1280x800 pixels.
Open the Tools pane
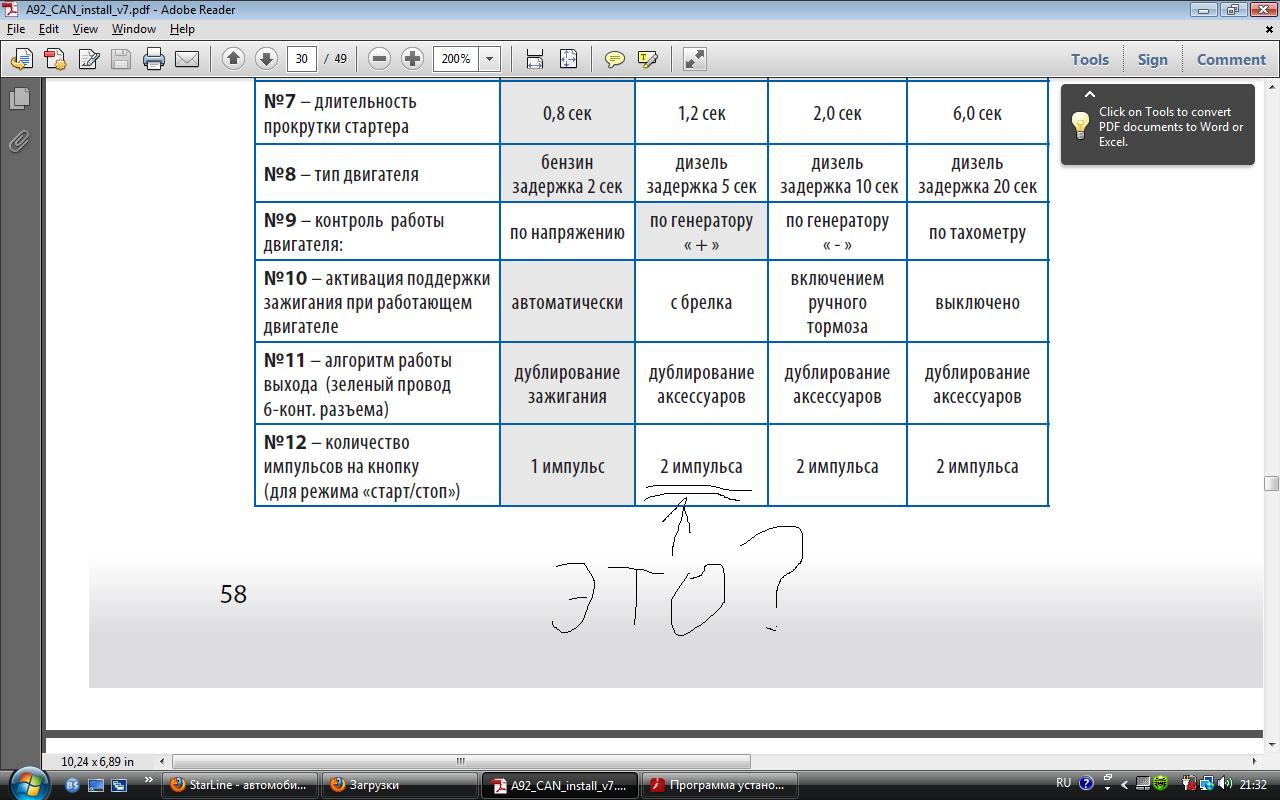pyautogui.click(x=1089, y=59)
